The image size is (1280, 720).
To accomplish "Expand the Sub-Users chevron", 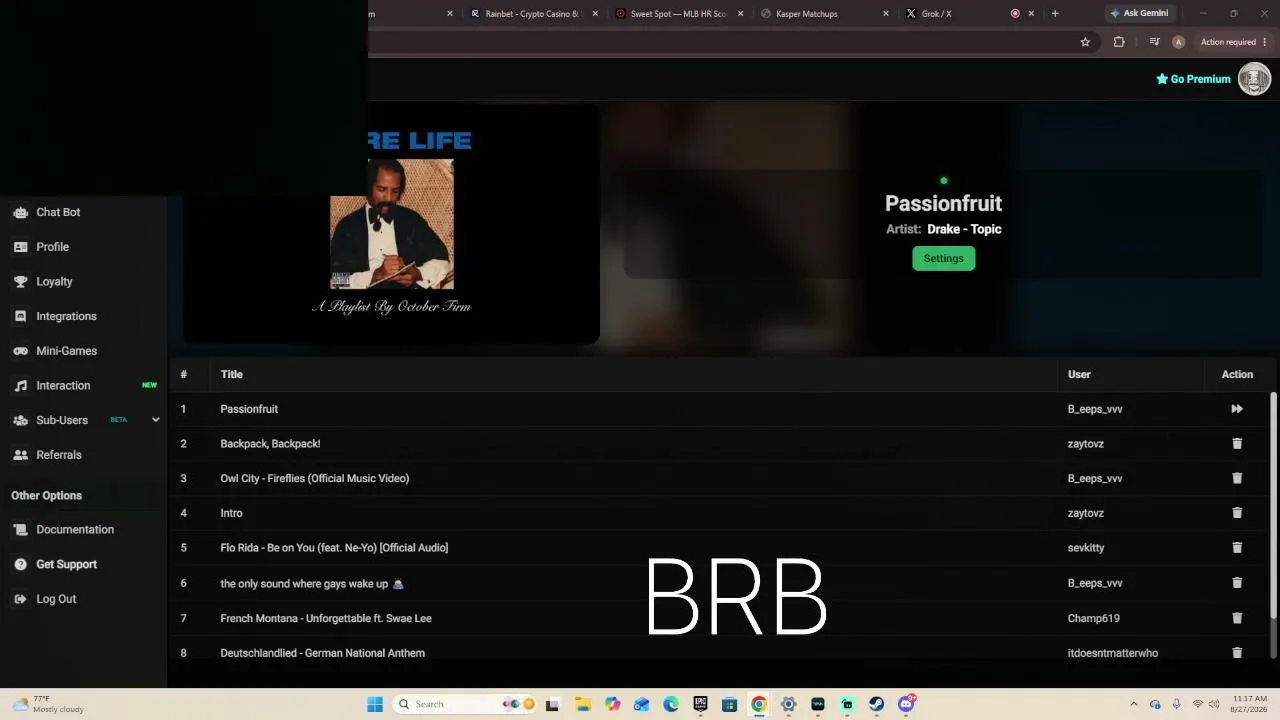I will [155, 420].
